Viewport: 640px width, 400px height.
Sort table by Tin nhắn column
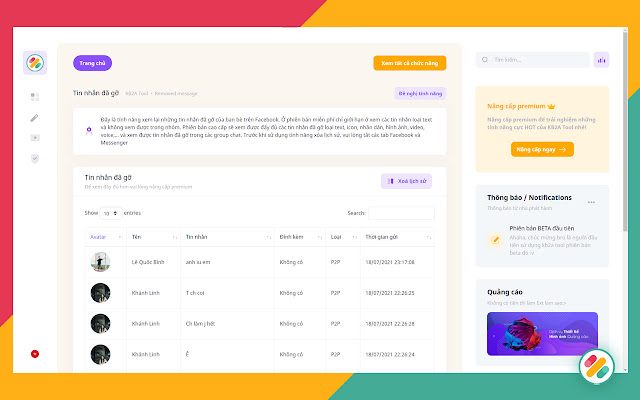pos(227,237)
